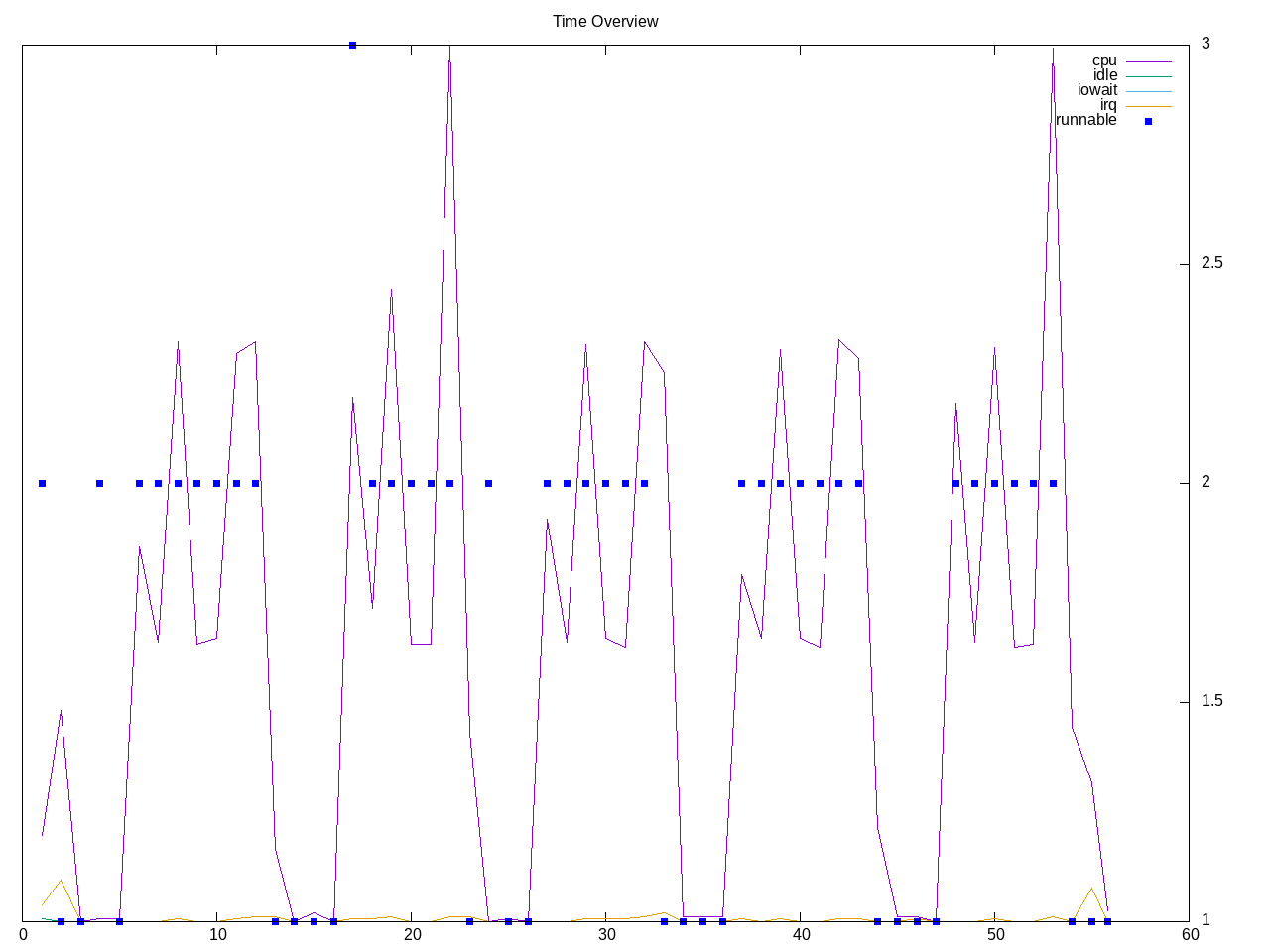Click the blue line sample beside 'iowait'
The height and width of the screenshot is (952, 1270).
(1148, 91)
